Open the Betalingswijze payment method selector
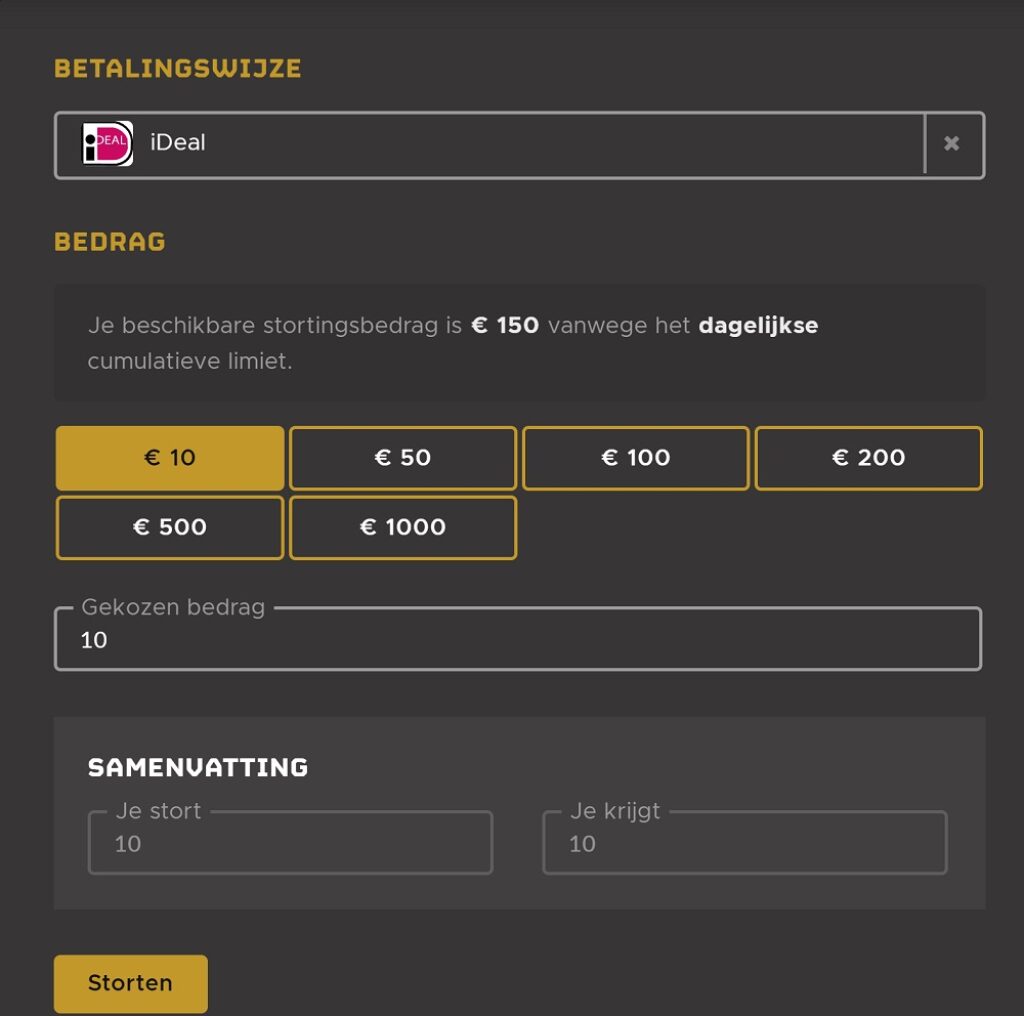Viewport: 1024px width, 1016px height. tap(500, 143)
